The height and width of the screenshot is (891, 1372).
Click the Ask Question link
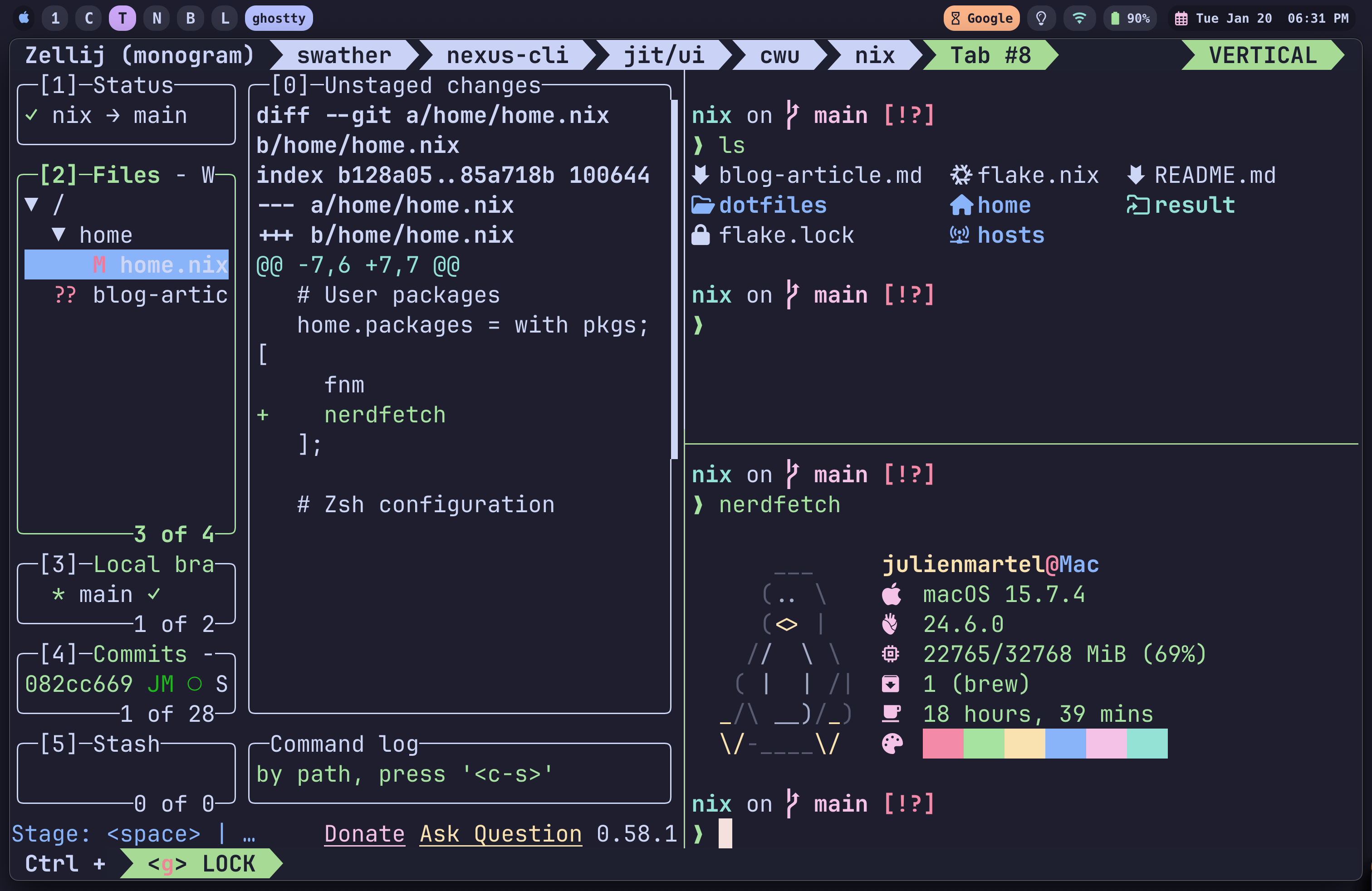501,834
